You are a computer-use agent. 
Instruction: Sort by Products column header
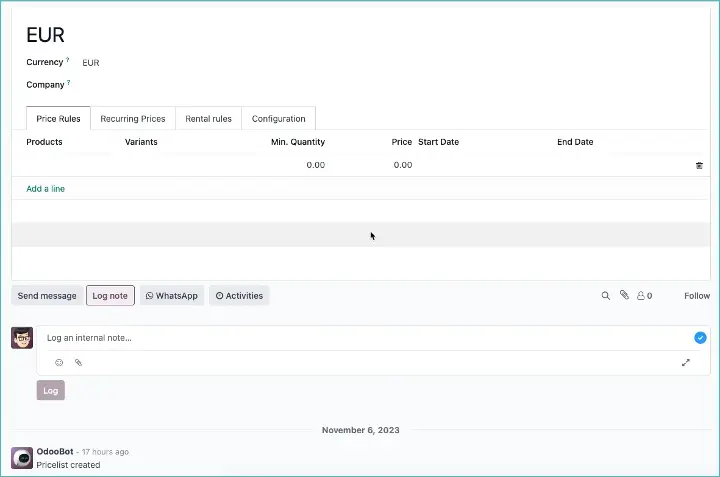point(44,142)
